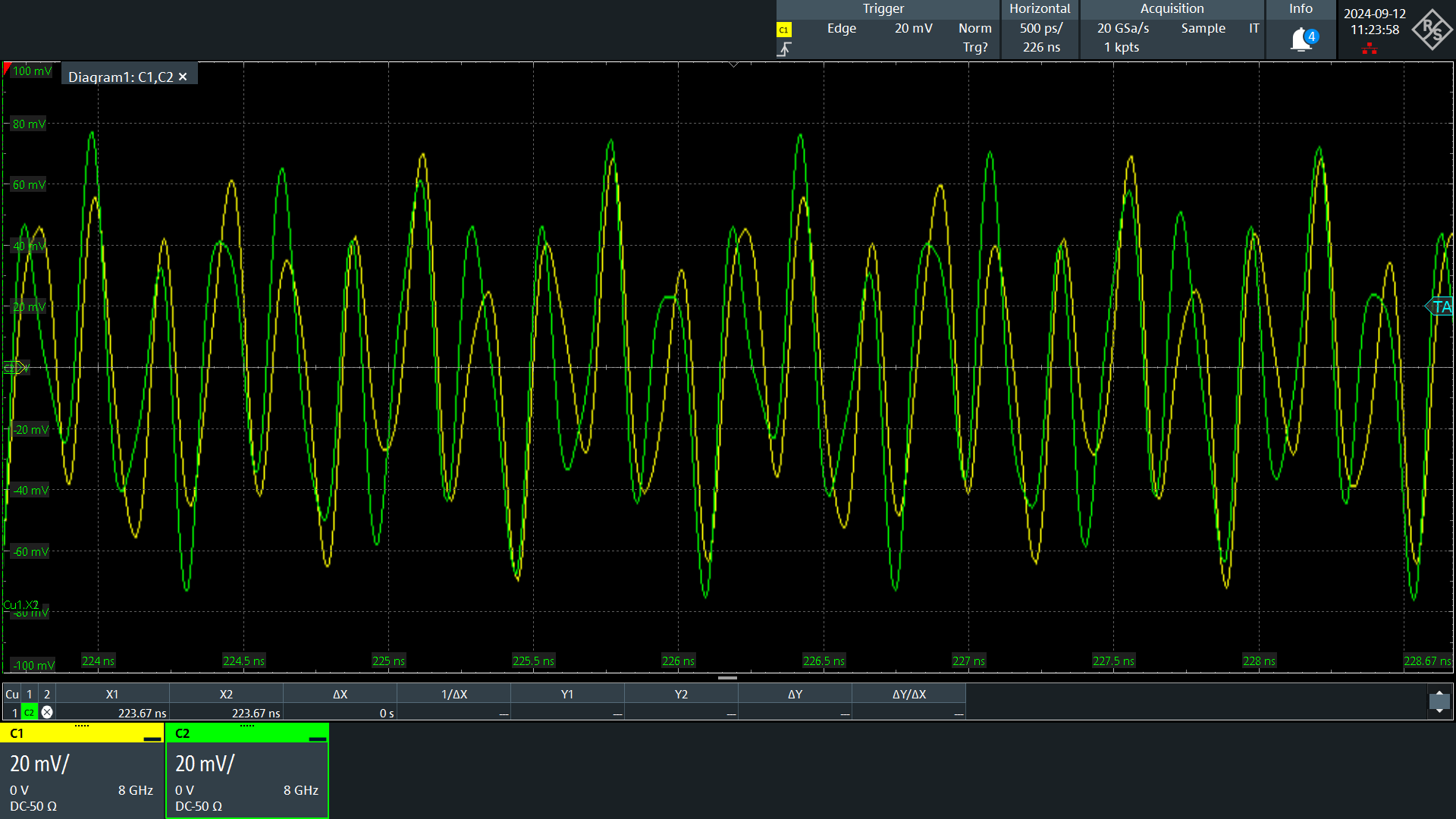Viewport: 1456px width, 819px height.
Task: Click the red network status icon
Action: coord(1370,49)
